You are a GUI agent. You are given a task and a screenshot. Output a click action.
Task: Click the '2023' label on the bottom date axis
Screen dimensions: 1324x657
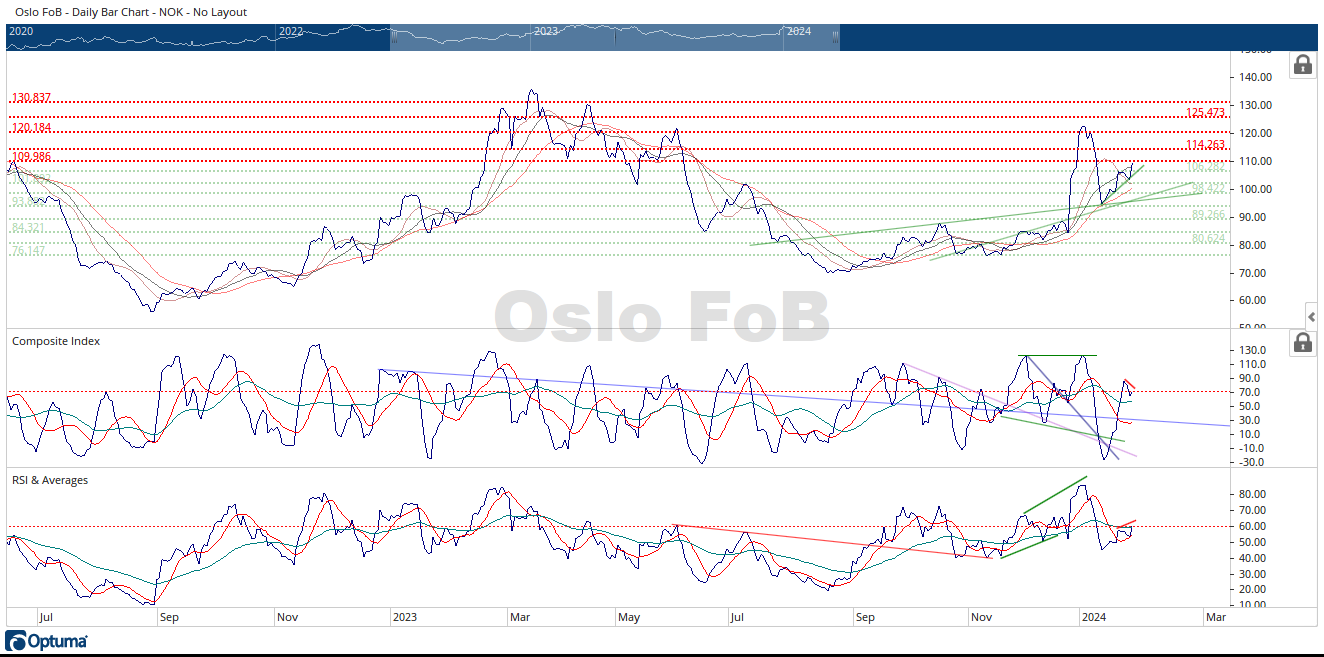click(x=404, y=617)
